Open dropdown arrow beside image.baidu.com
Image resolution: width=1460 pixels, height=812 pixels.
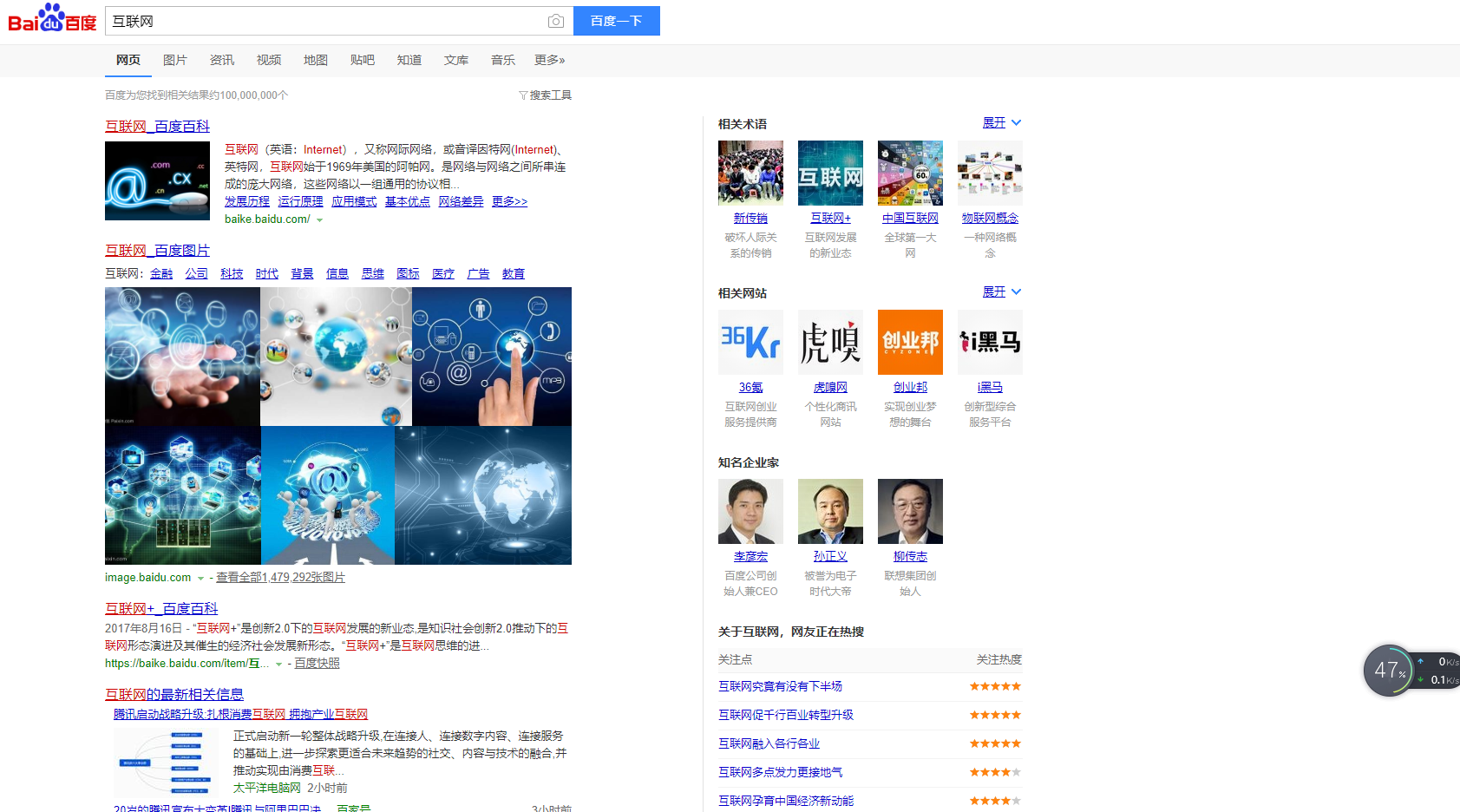(x=200, y=579)
